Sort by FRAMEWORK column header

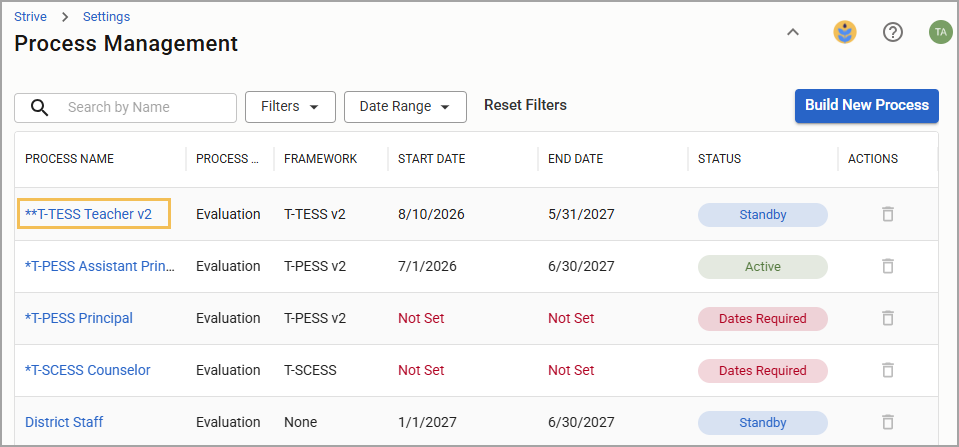pos(320,159)
